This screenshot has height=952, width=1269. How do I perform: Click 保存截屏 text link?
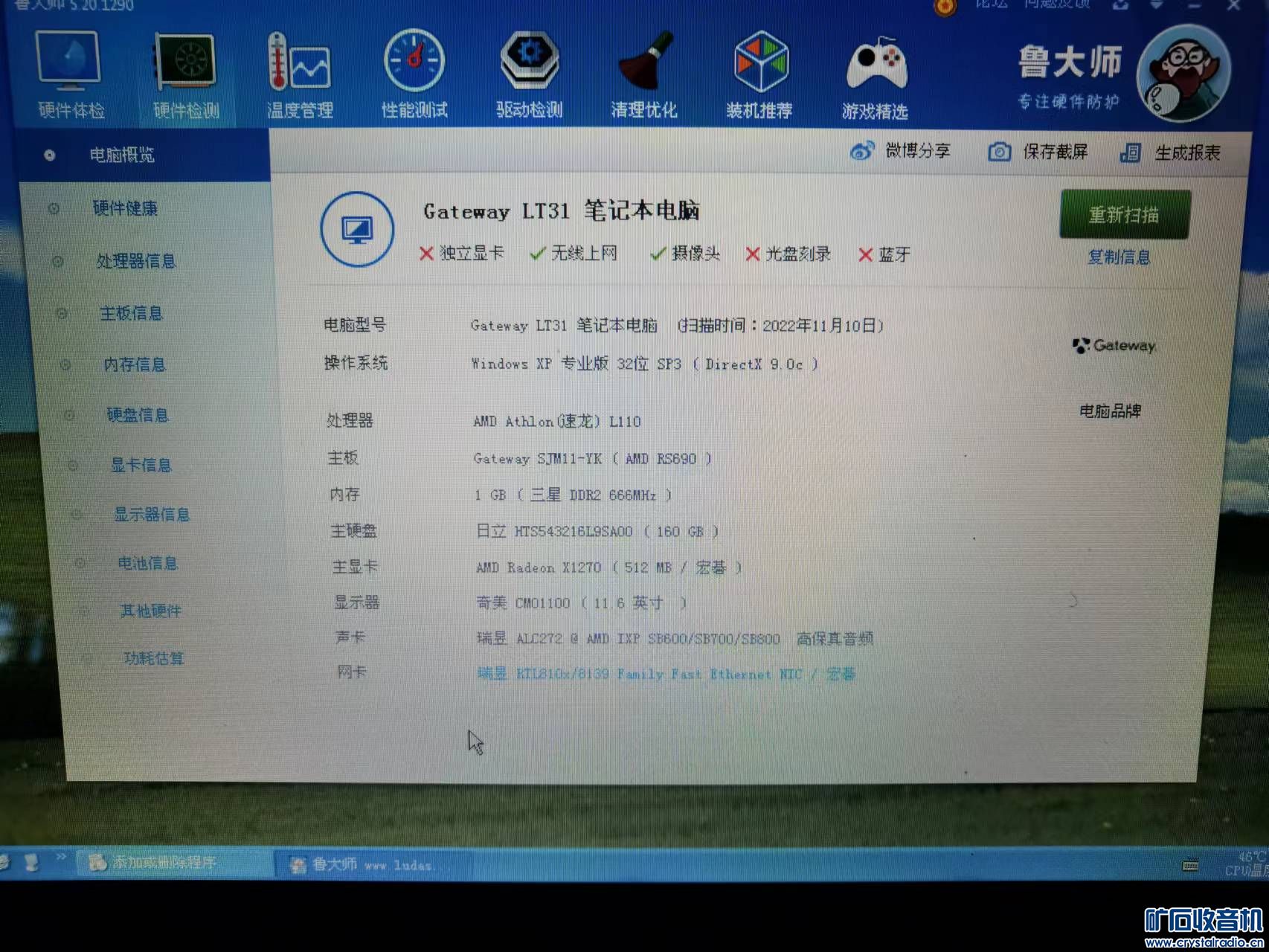1055,152
